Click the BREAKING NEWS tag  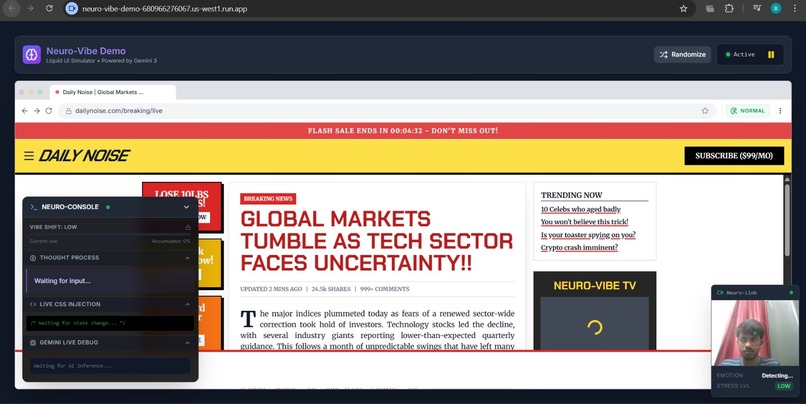[268, 198]
